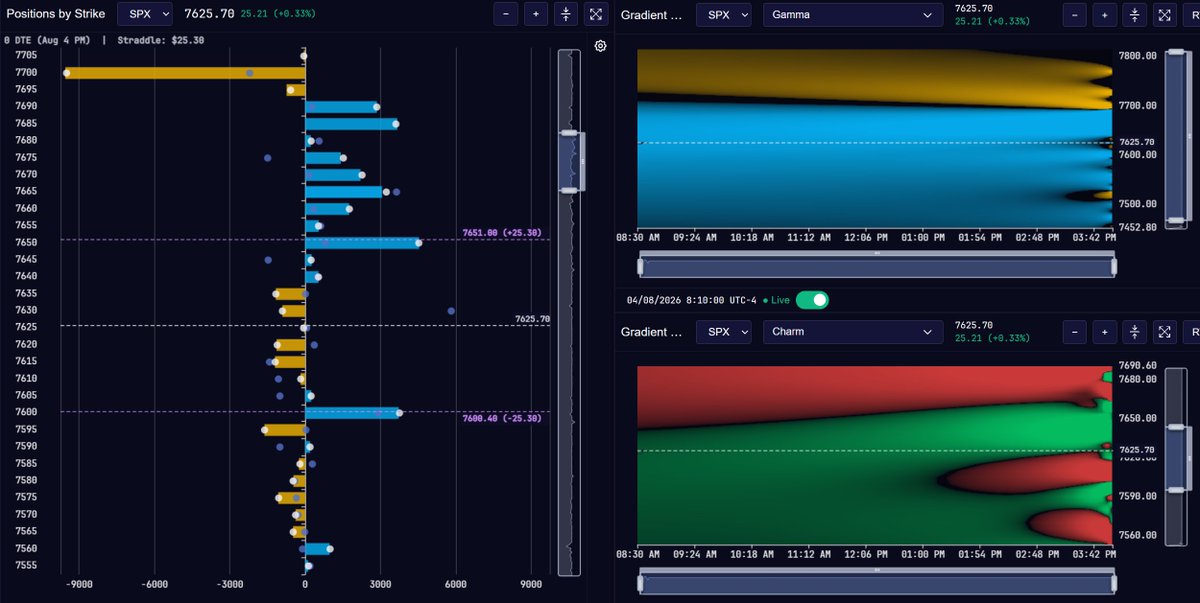Click Charm price axis range top handle
This screenshot has width=1200, height=603.
(x=1175, y=425)
